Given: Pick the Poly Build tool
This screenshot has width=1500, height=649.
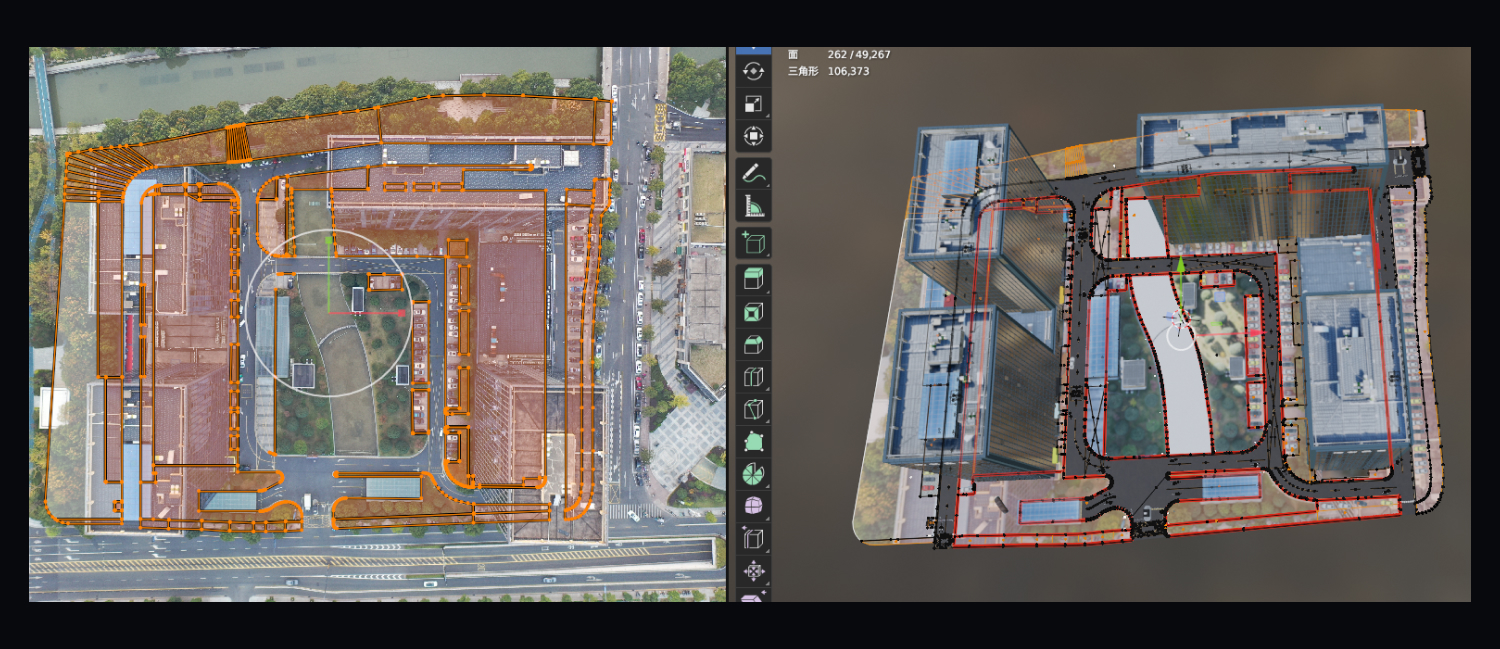Looking at the screenshot, I should (753, 441).
